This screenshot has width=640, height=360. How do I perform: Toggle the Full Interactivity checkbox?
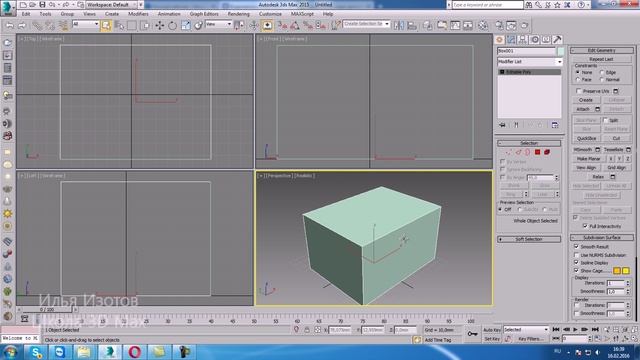tap(585, 226)
